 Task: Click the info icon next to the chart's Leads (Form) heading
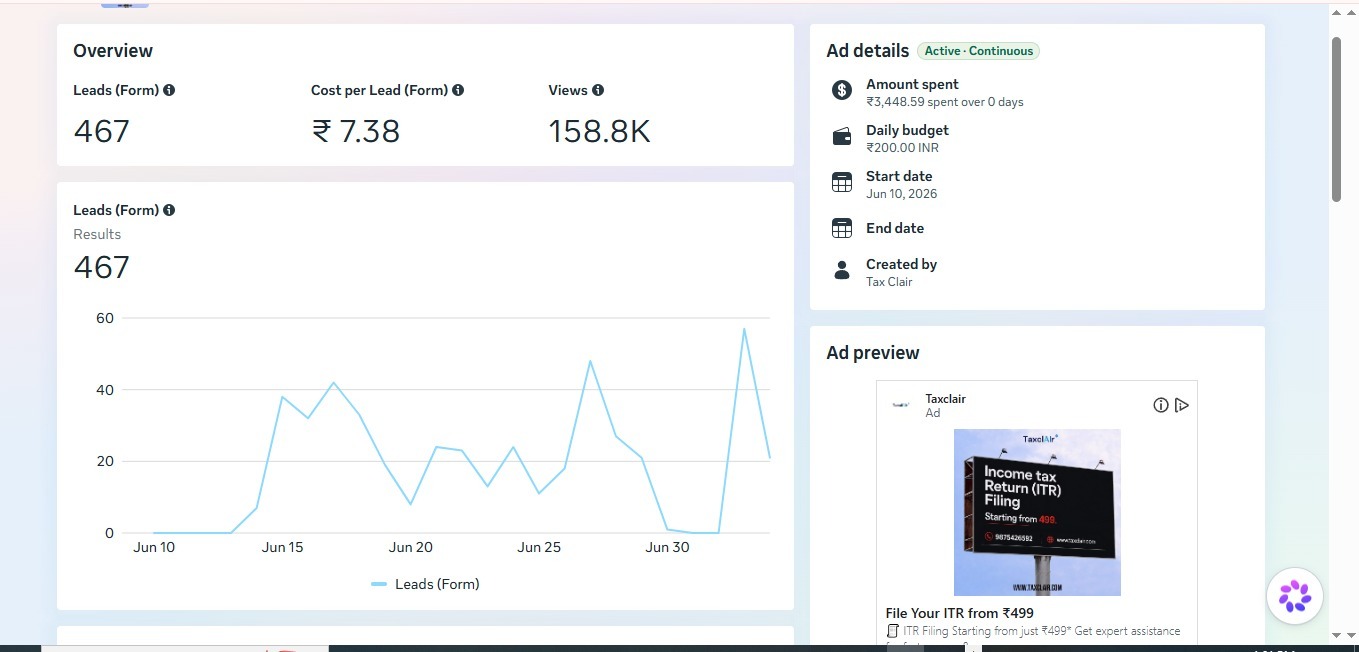[169, 210]
